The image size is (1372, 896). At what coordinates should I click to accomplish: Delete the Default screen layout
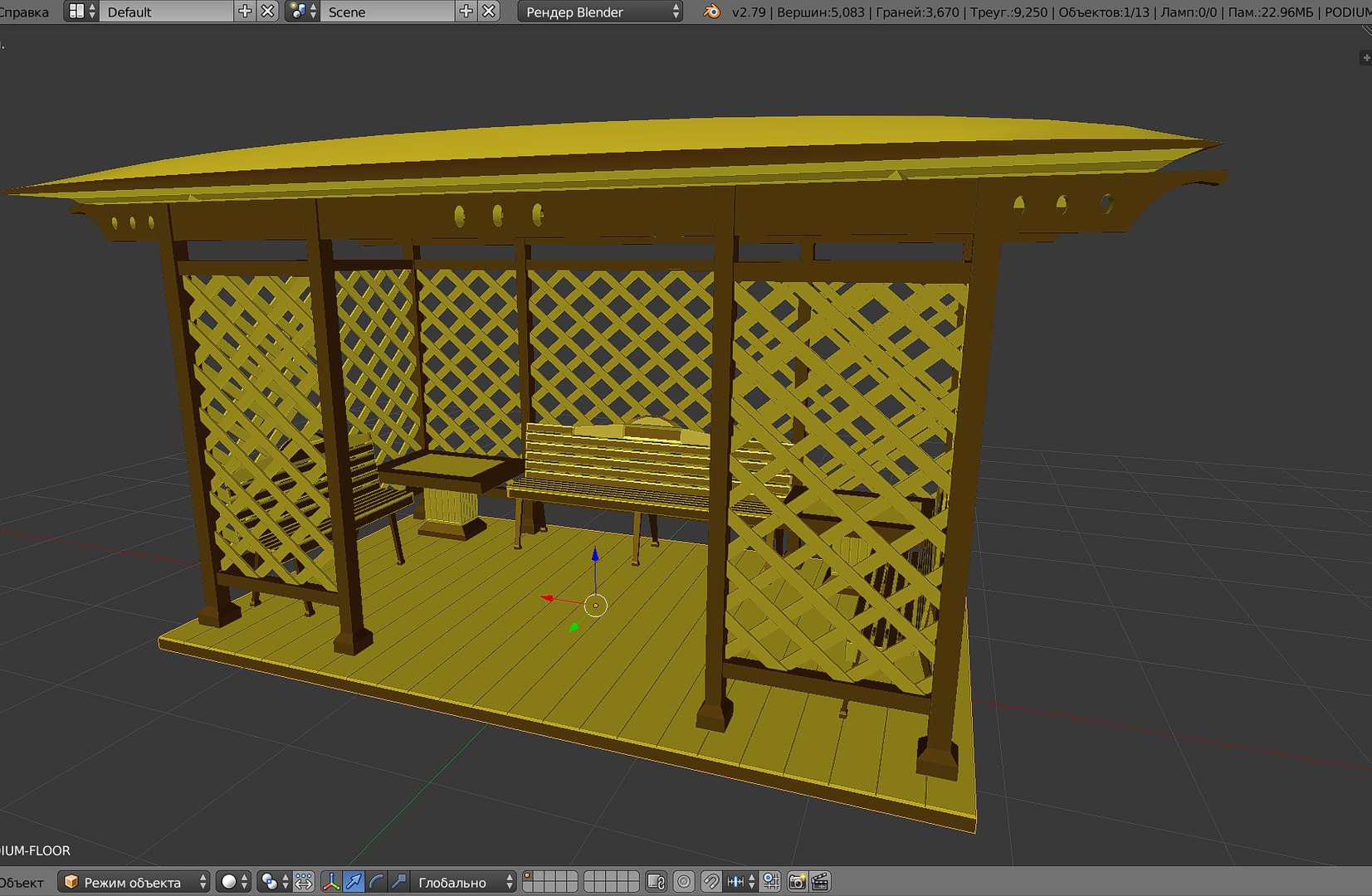tap(267, 12)
